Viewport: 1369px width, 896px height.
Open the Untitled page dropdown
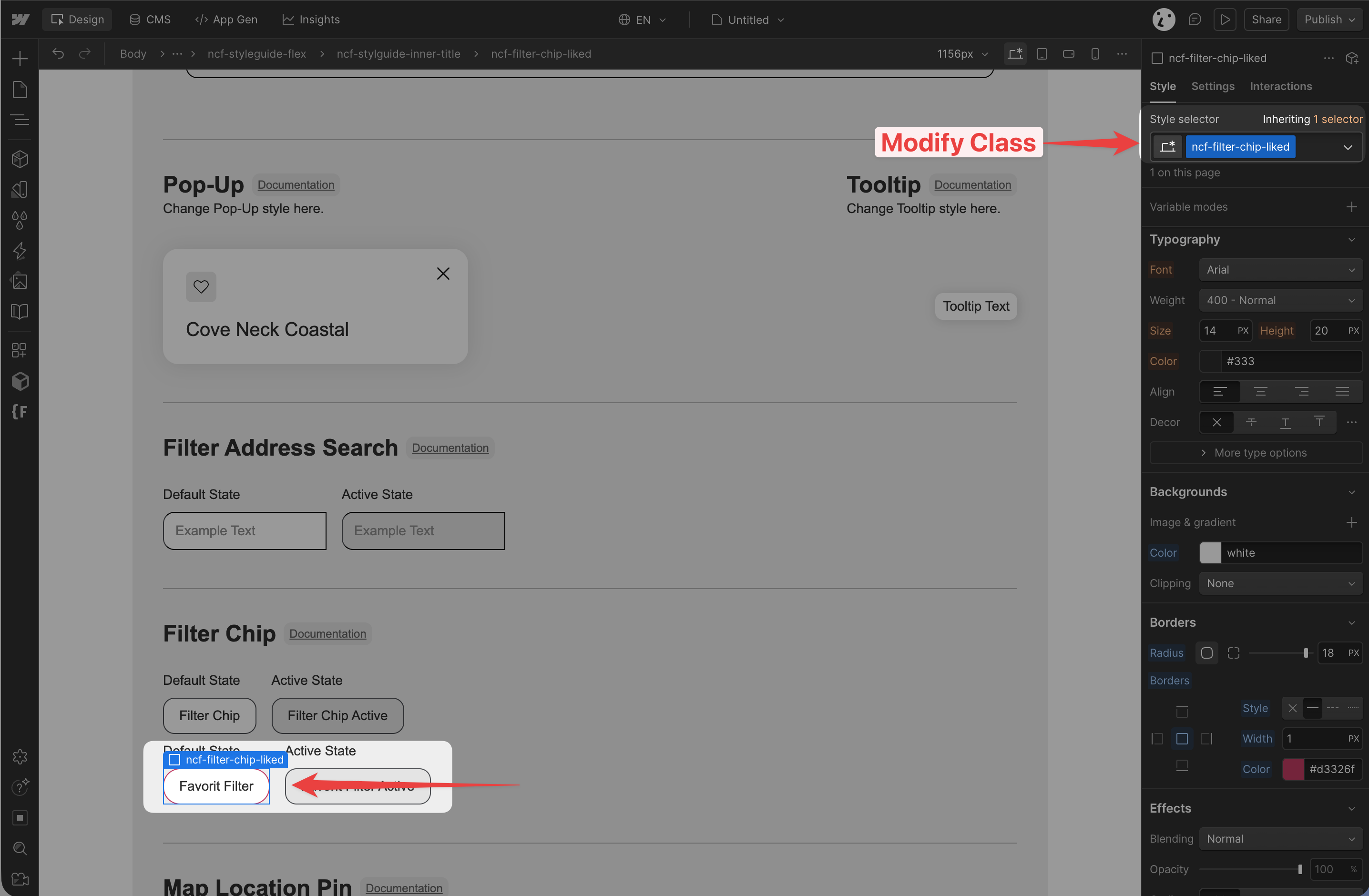748,20
